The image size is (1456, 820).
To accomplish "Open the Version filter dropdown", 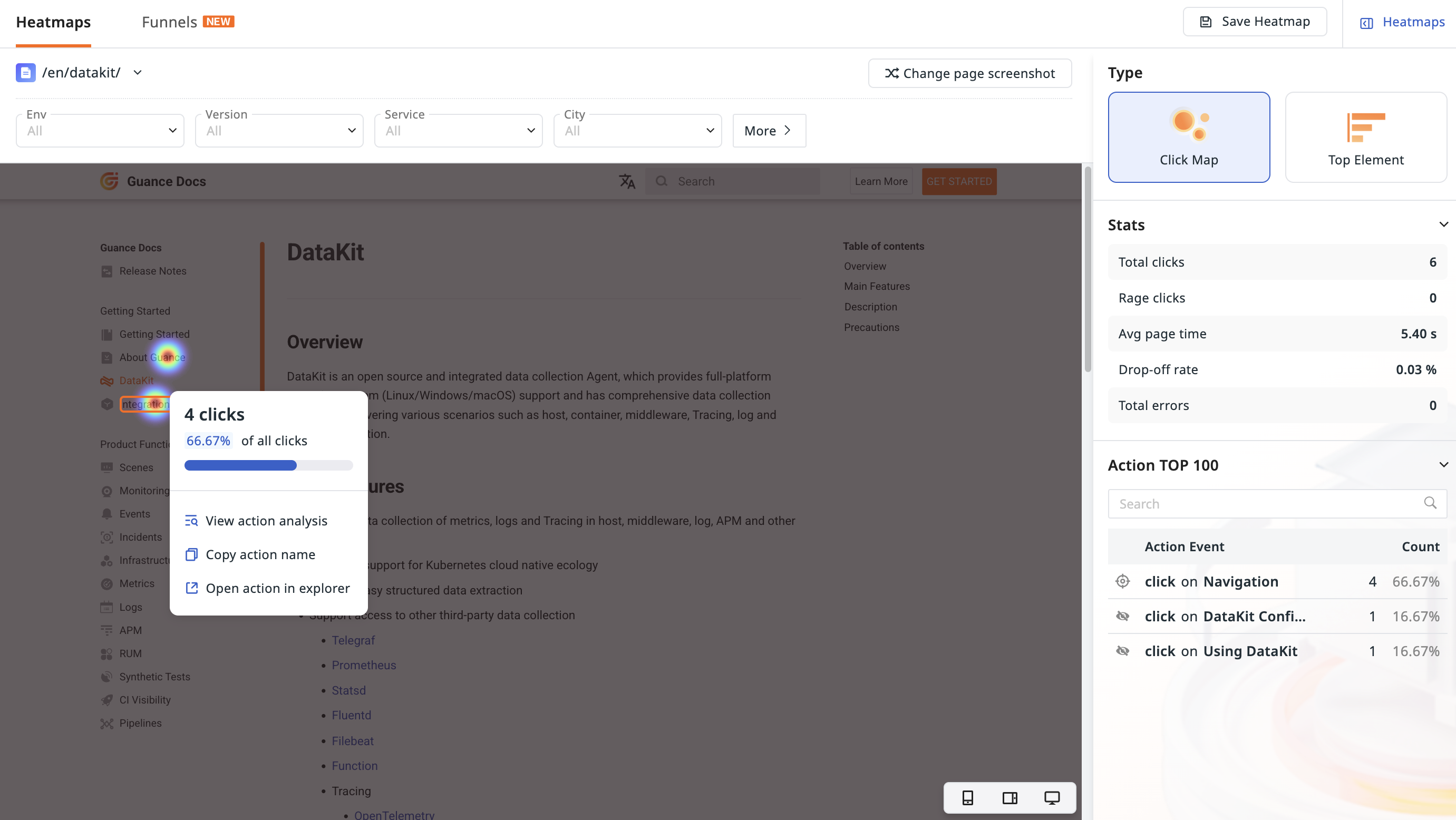I will click(x=279, y=131).
